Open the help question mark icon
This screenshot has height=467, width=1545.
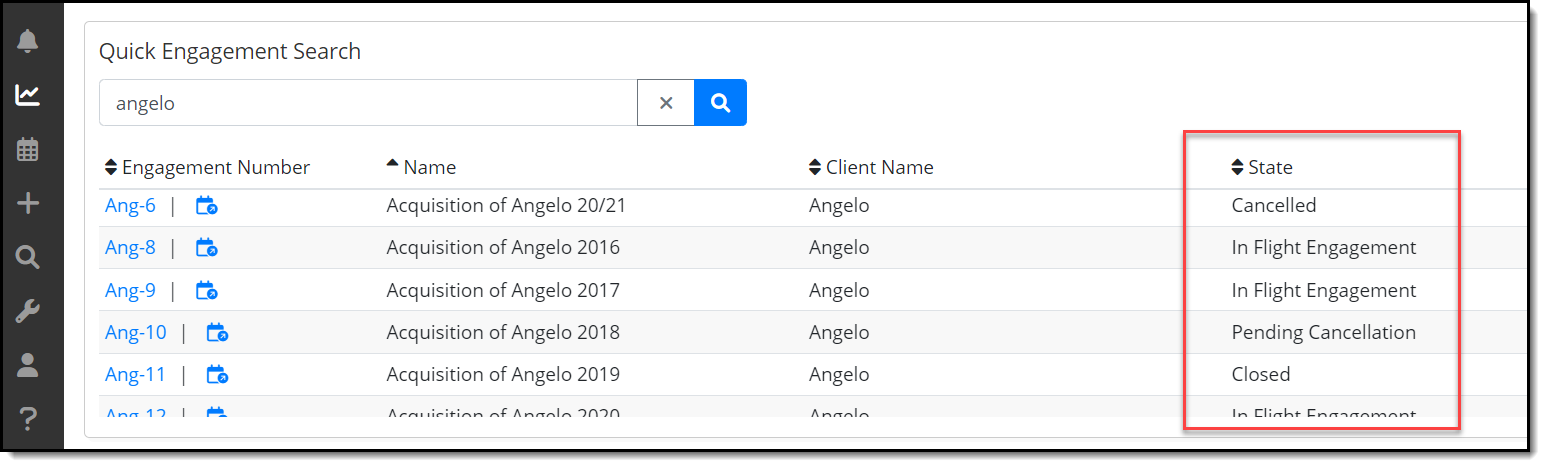(28, 418)
